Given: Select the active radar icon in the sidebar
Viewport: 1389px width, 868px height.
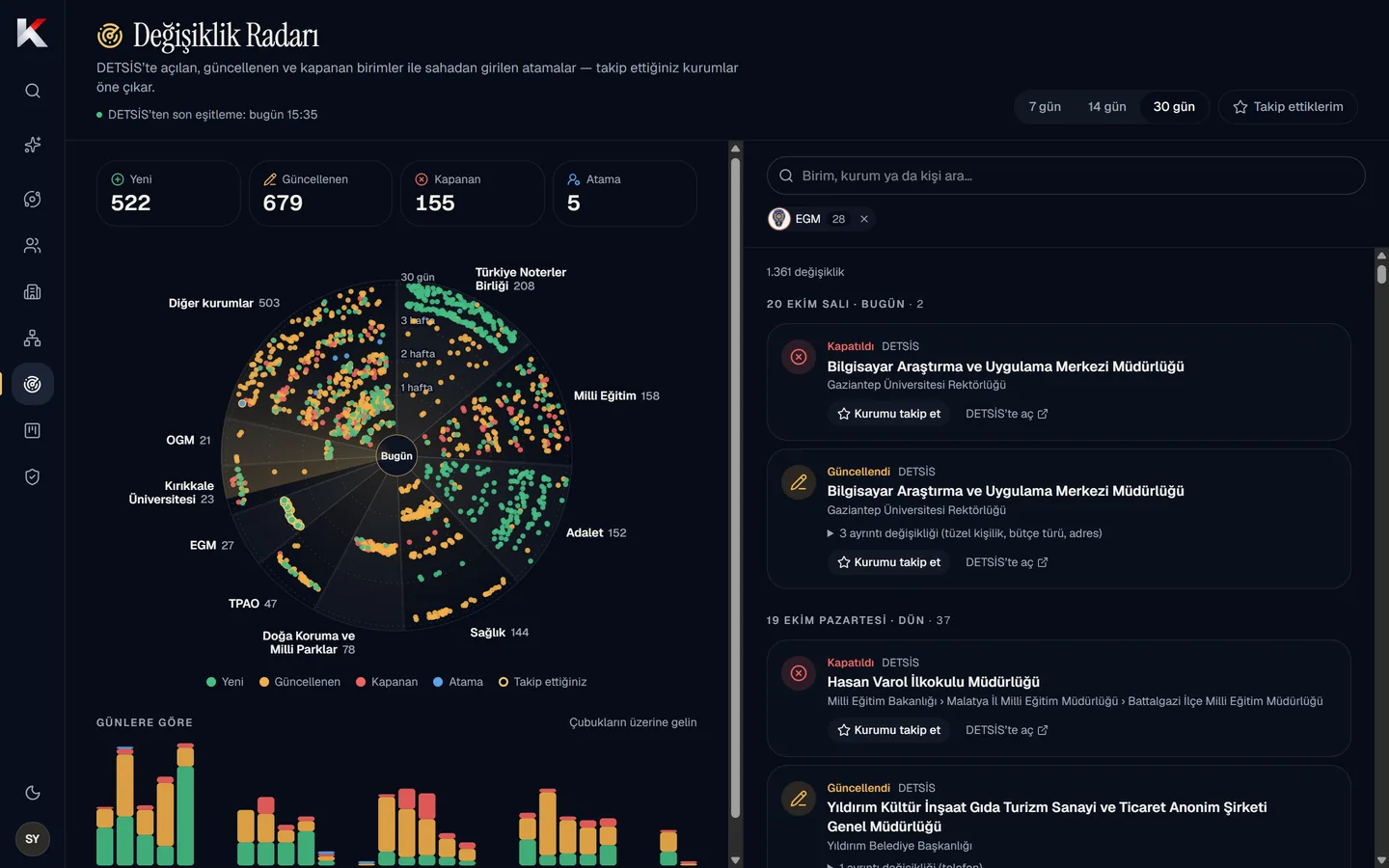Looking at the screenshot, I should pyautogui.click(x=33, y=384).
